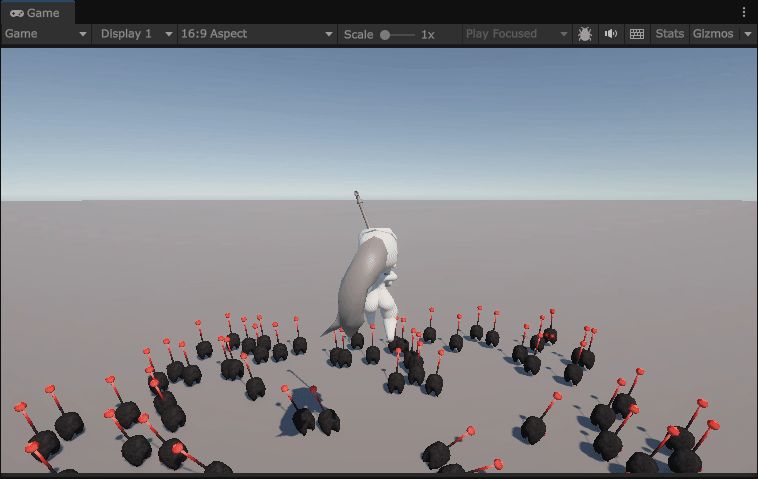Toggle the keyboard shortcuts icon
758x479 pixels.
pos(637,34)
